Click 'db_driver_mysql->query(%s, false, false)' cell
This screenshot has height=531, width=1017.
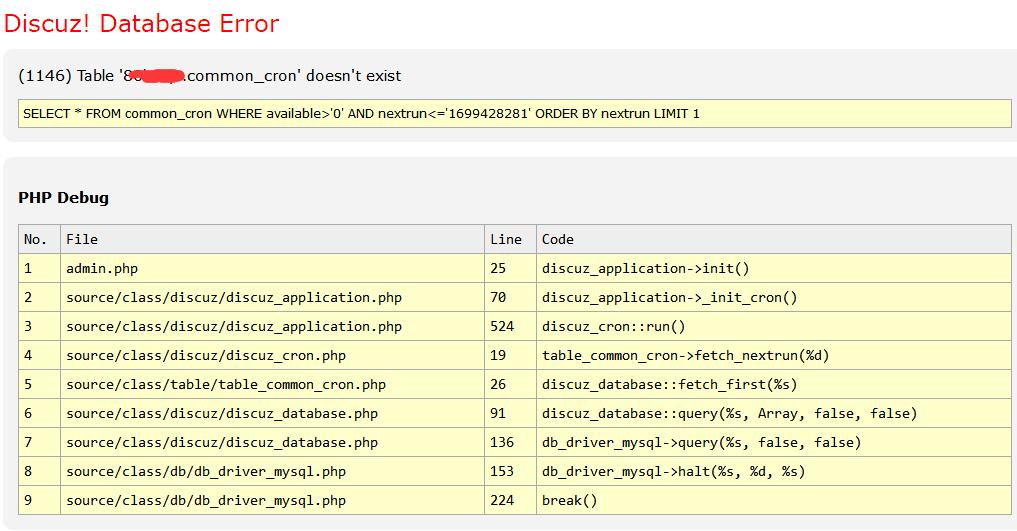pos(774,443)
